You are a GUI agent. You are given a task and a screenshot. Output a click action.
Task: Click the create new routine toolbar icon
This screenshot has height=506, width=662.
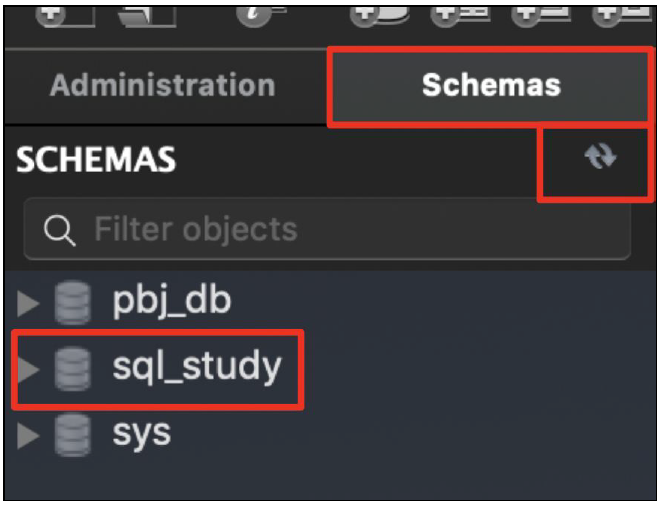(621, 16)
